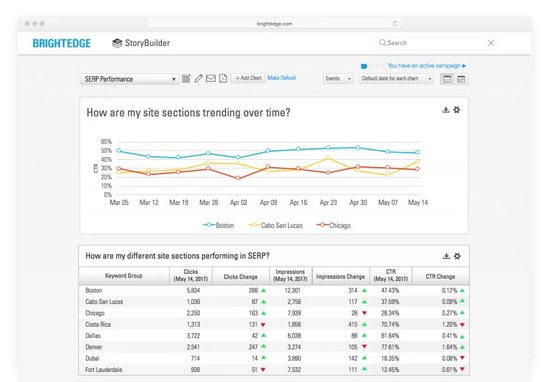550x382 pixels.
Task: Close the search bar with X
Action: 491,43
